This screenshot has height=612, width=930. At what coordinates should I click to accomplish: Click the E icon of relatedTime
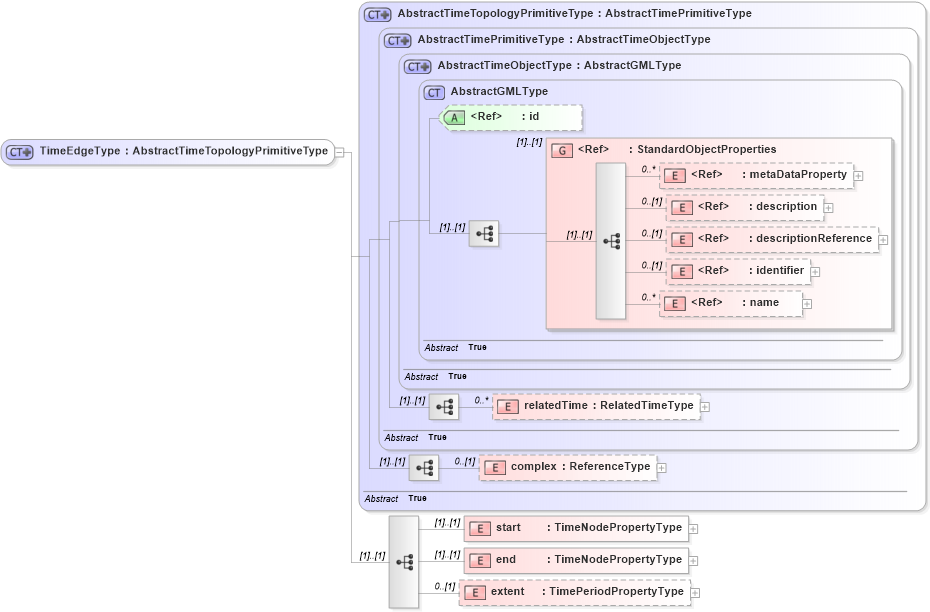pos(508,407)
